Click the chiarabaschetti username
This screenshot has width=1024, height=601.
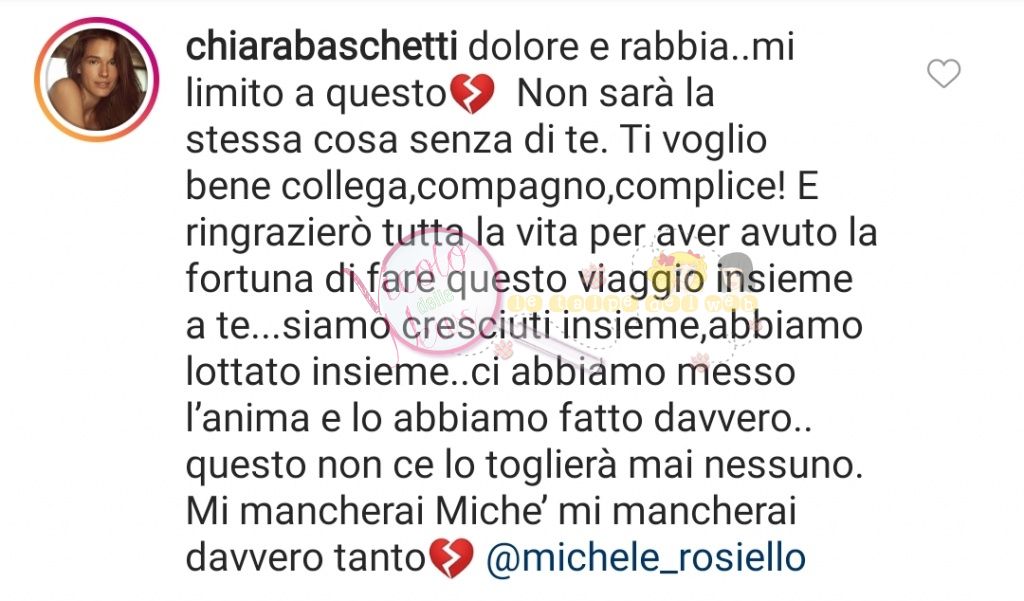(x=321, y=47)
